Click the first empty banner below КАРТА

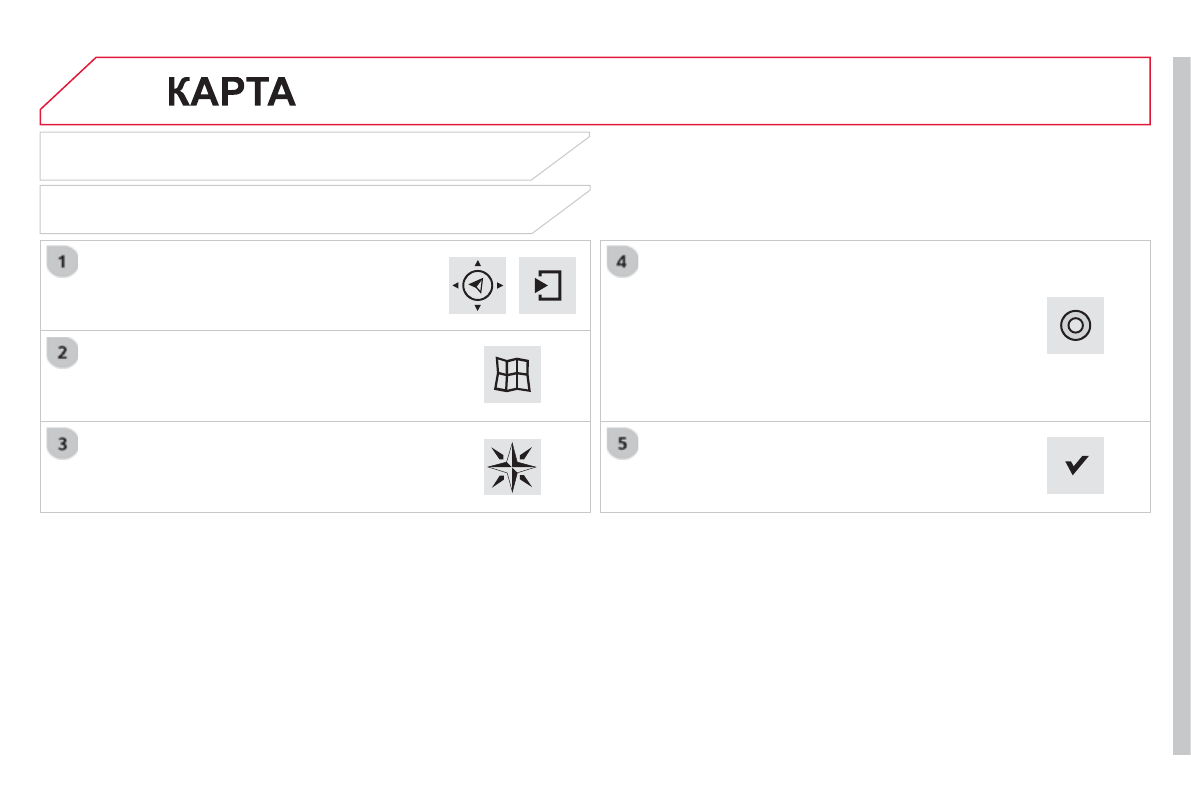click(300, 156)
